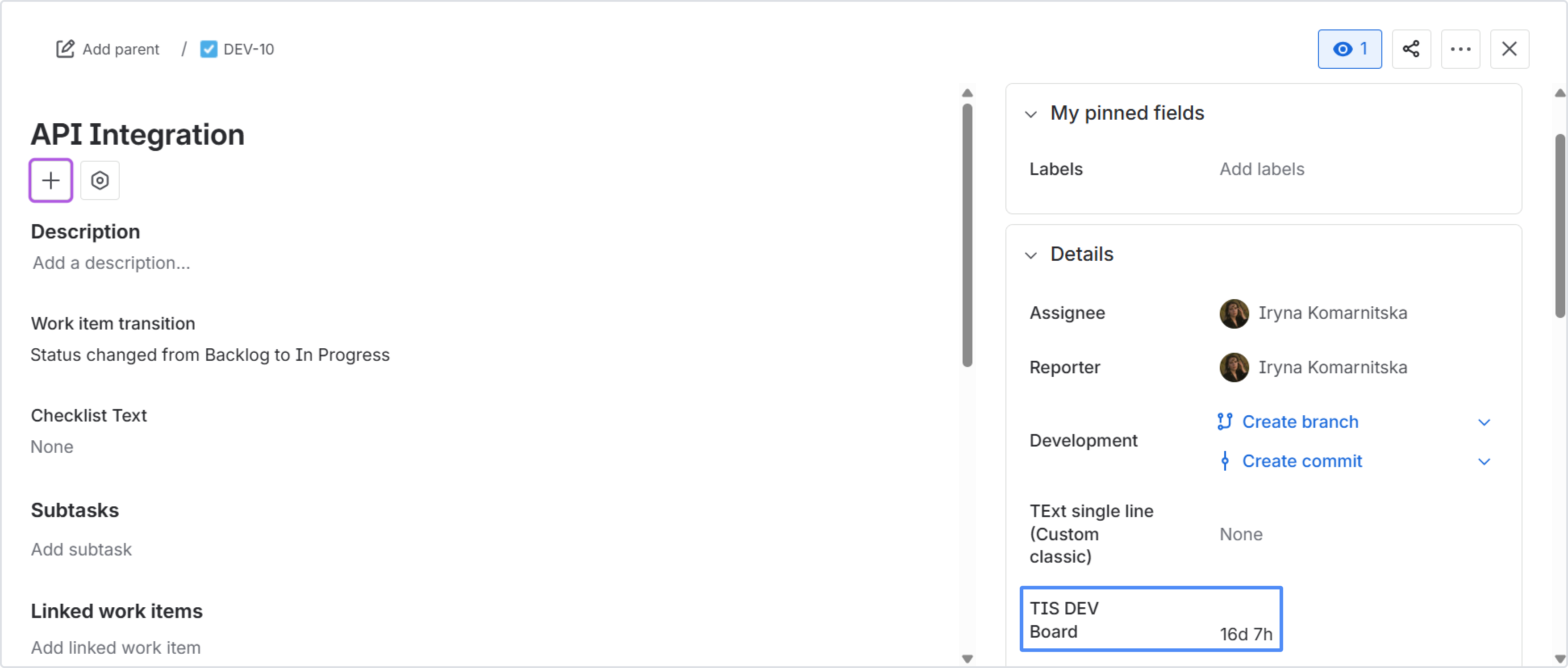Expand the Create commit dropdown arrow
The width and height of the screenshot is (1568, 668).
(1484, 462)
